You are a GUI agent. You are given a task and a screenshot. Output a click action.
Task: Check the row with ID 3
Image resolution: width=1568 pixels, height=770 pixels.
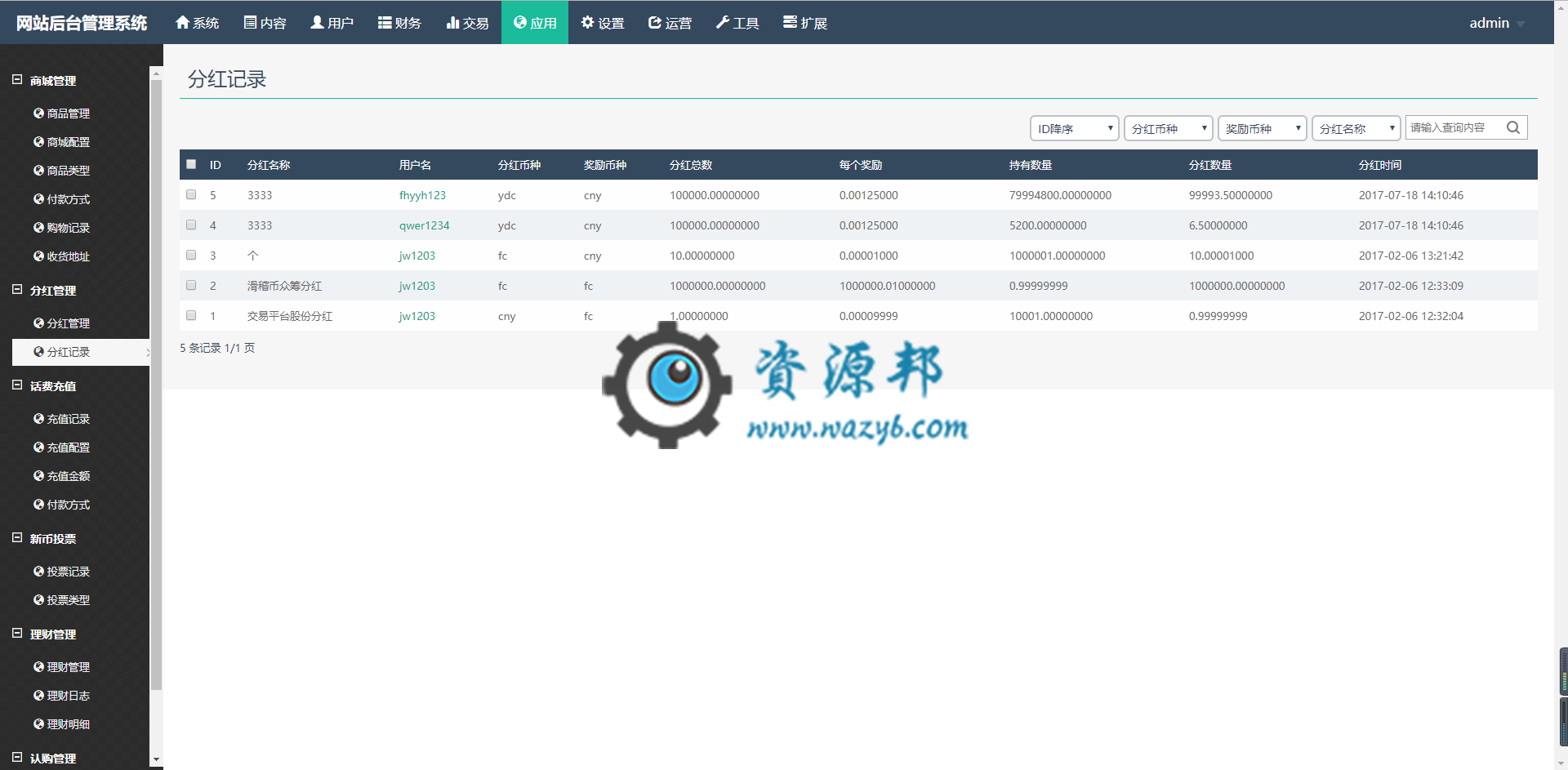[191, 255]
